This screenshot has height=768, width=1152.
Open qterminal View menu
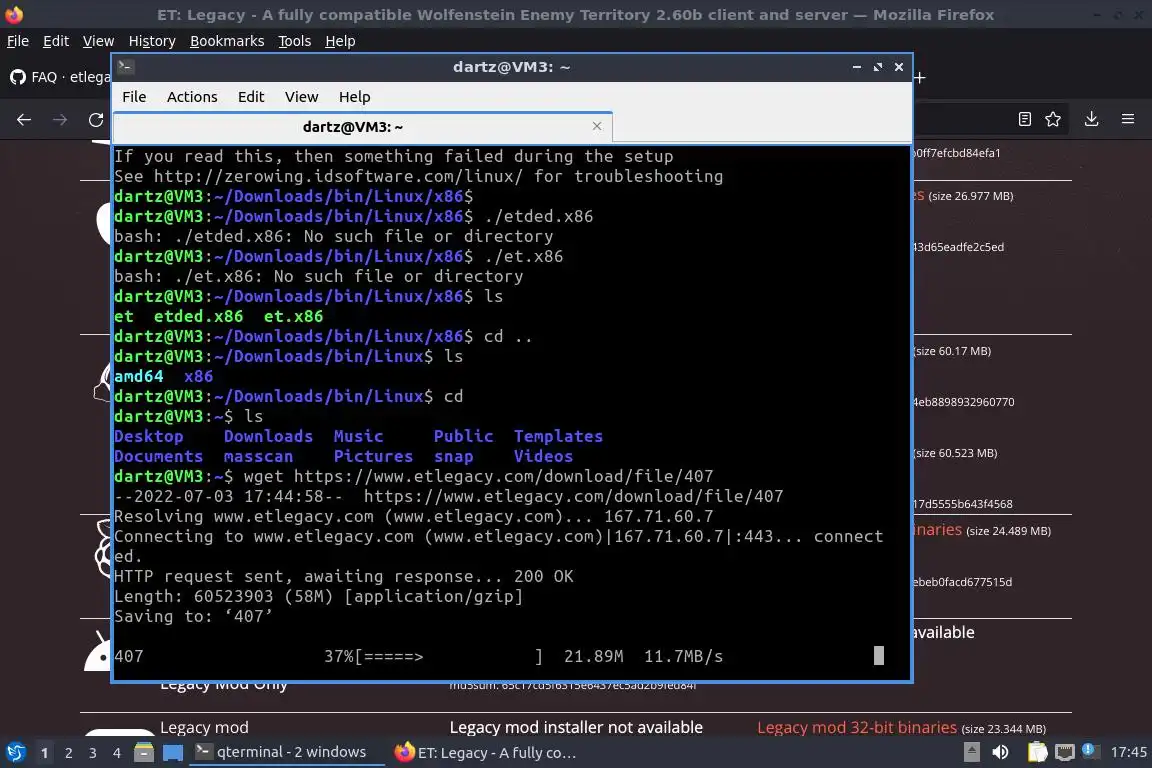pyautogui.click(x=301, y=97)
